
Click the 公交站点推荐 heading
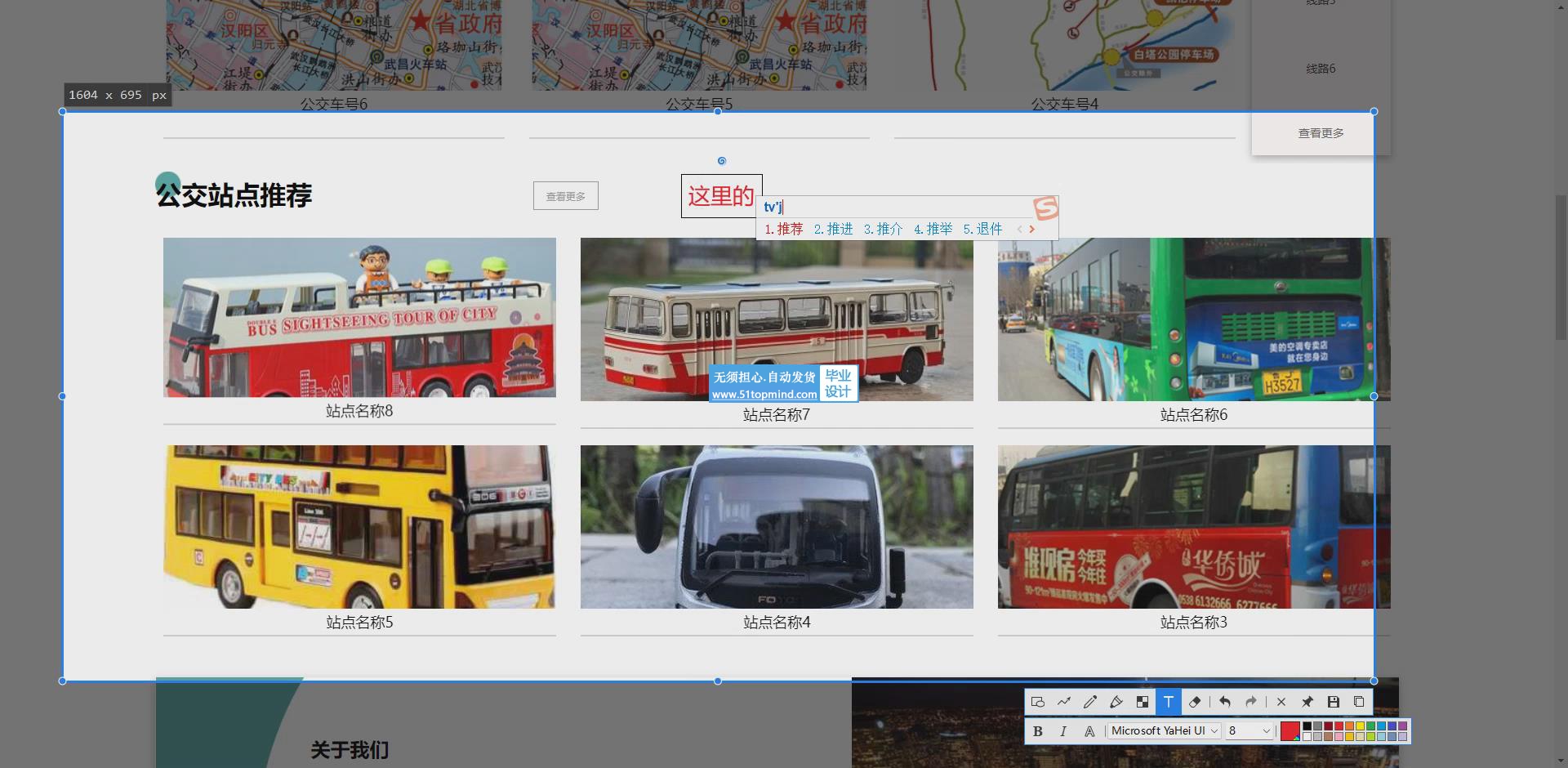tap(234, 195)
